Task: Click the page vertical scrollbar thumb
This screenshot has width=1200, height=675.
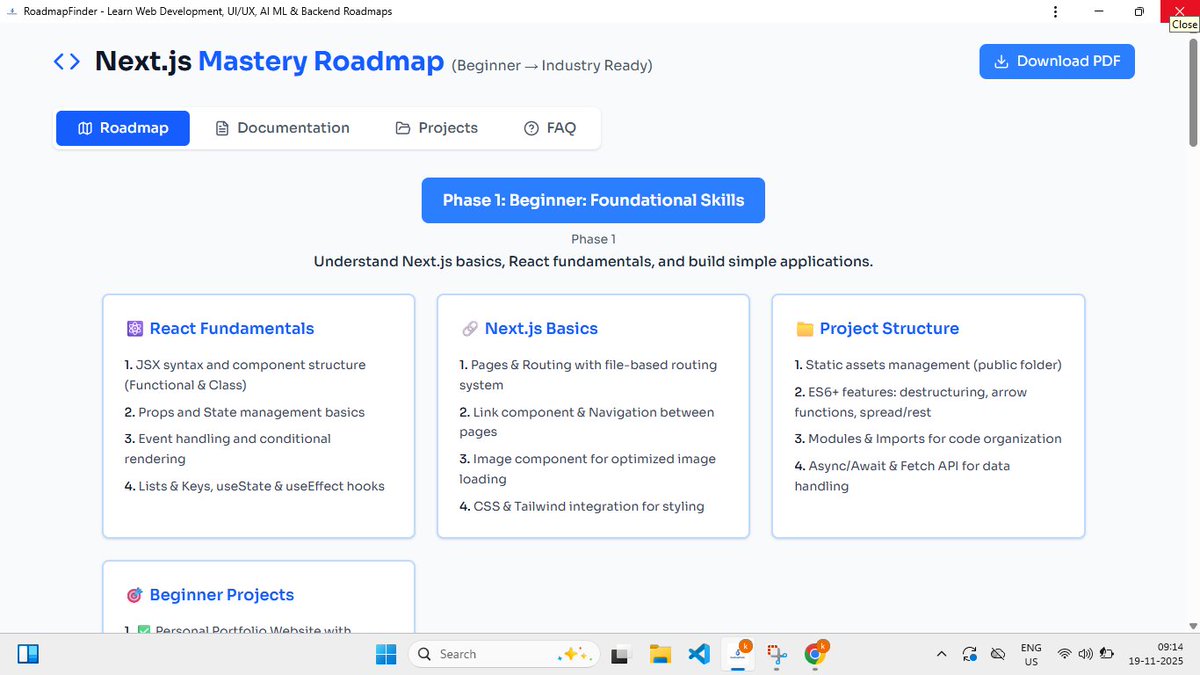Action: point(1192,95)
